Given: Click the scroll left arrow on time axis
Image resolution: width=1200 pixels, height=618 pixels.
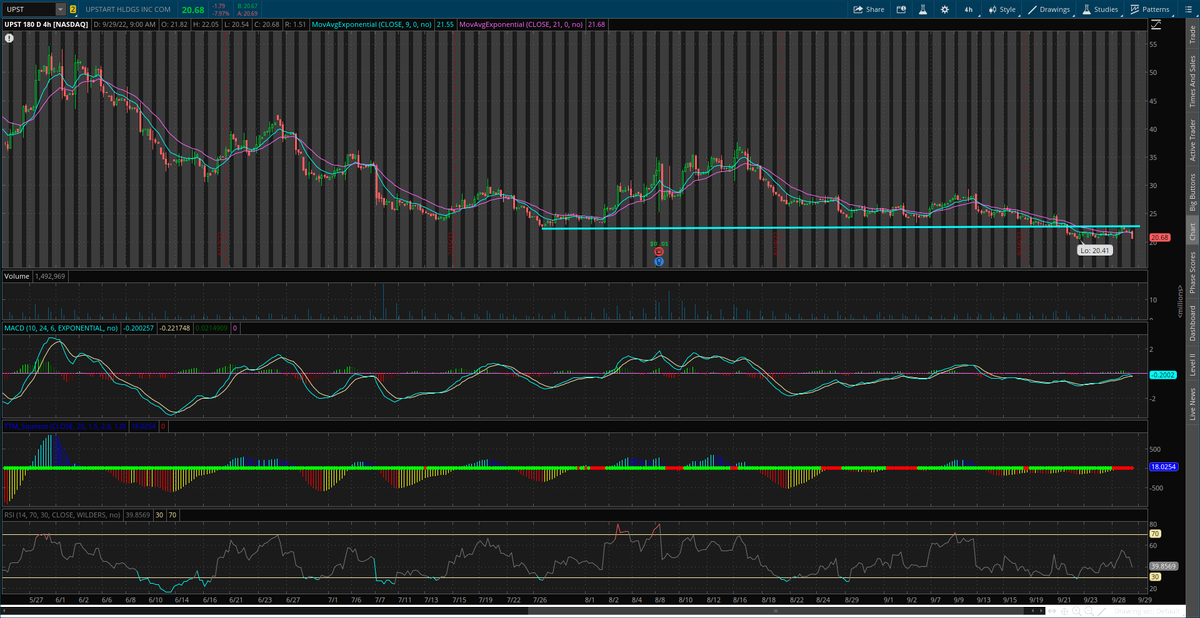Looking at the screenshot, I should 5,610.
